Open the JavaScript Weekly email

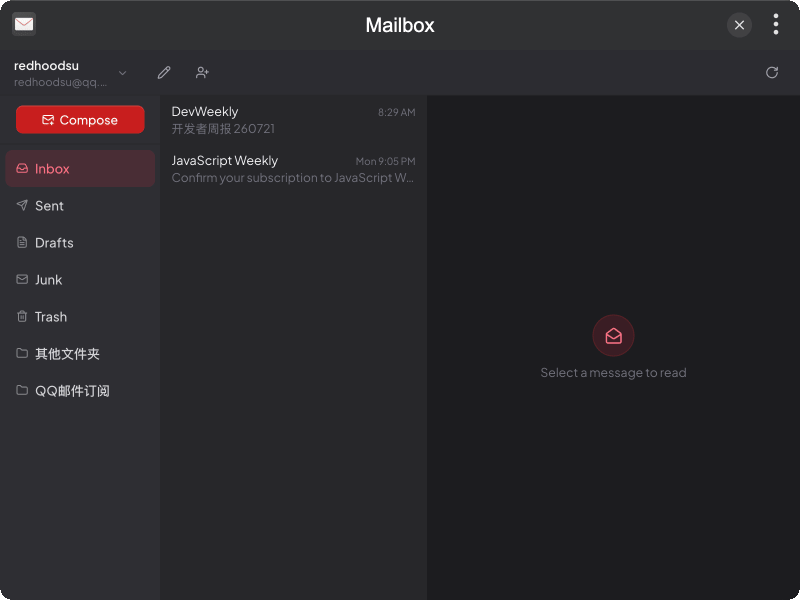[293, 169]
